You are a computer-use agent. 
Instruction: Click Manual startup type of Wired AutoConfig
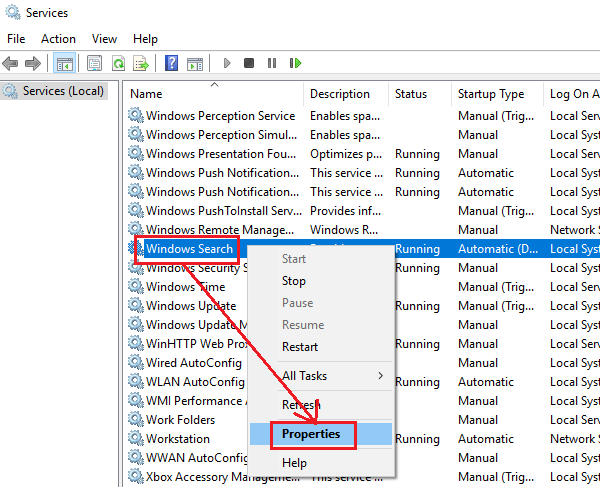pyautogui.click(x=478, y=363)
